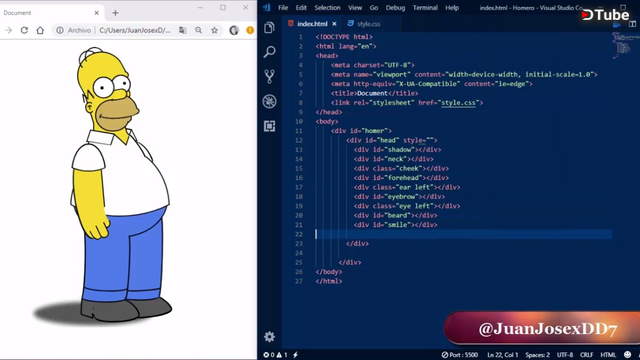Viewport: 640px width, 360px height.
Task: Select encoding via UTF-8 status item
Action: 565,355
